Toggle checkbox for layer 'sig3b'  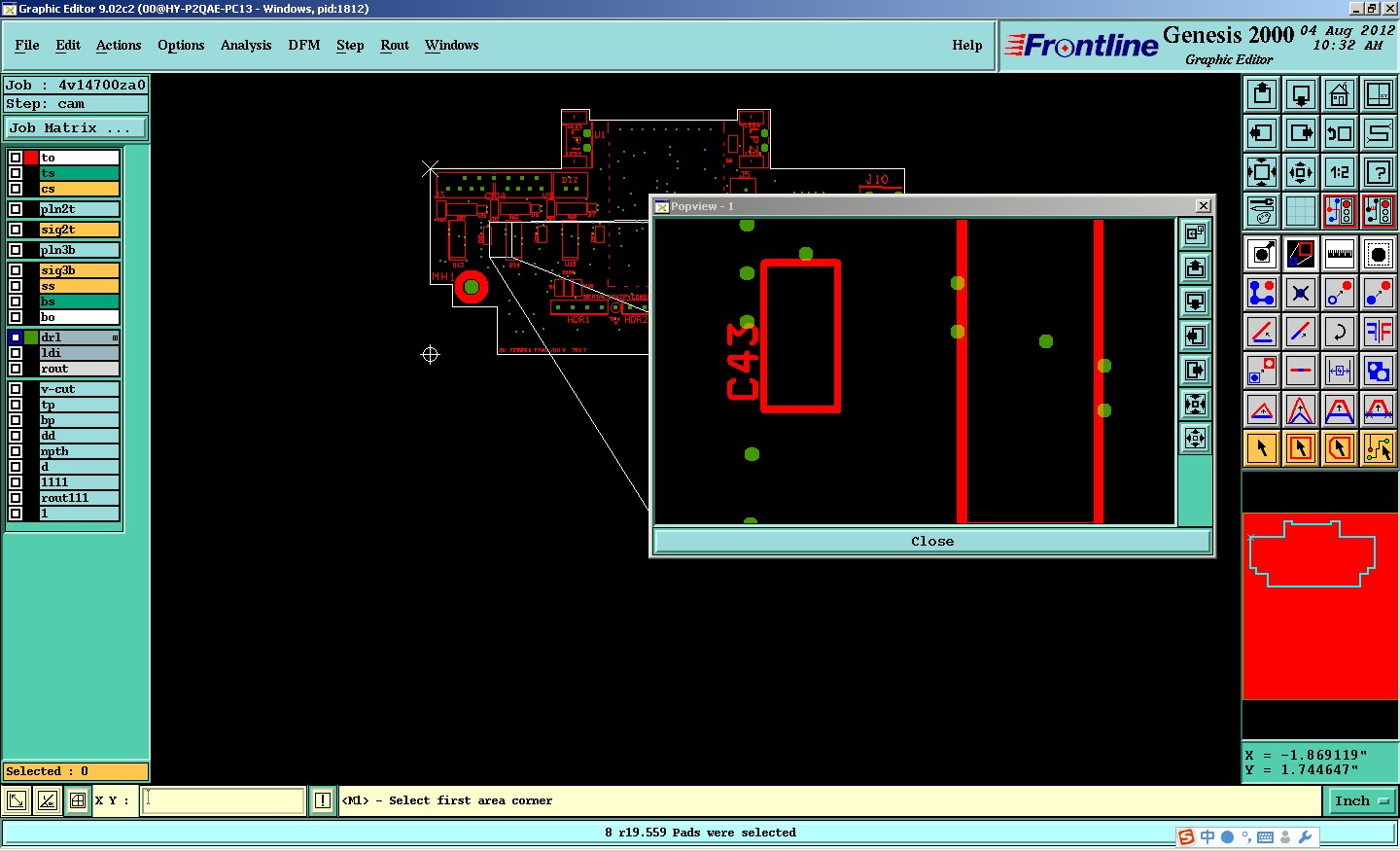16,270
